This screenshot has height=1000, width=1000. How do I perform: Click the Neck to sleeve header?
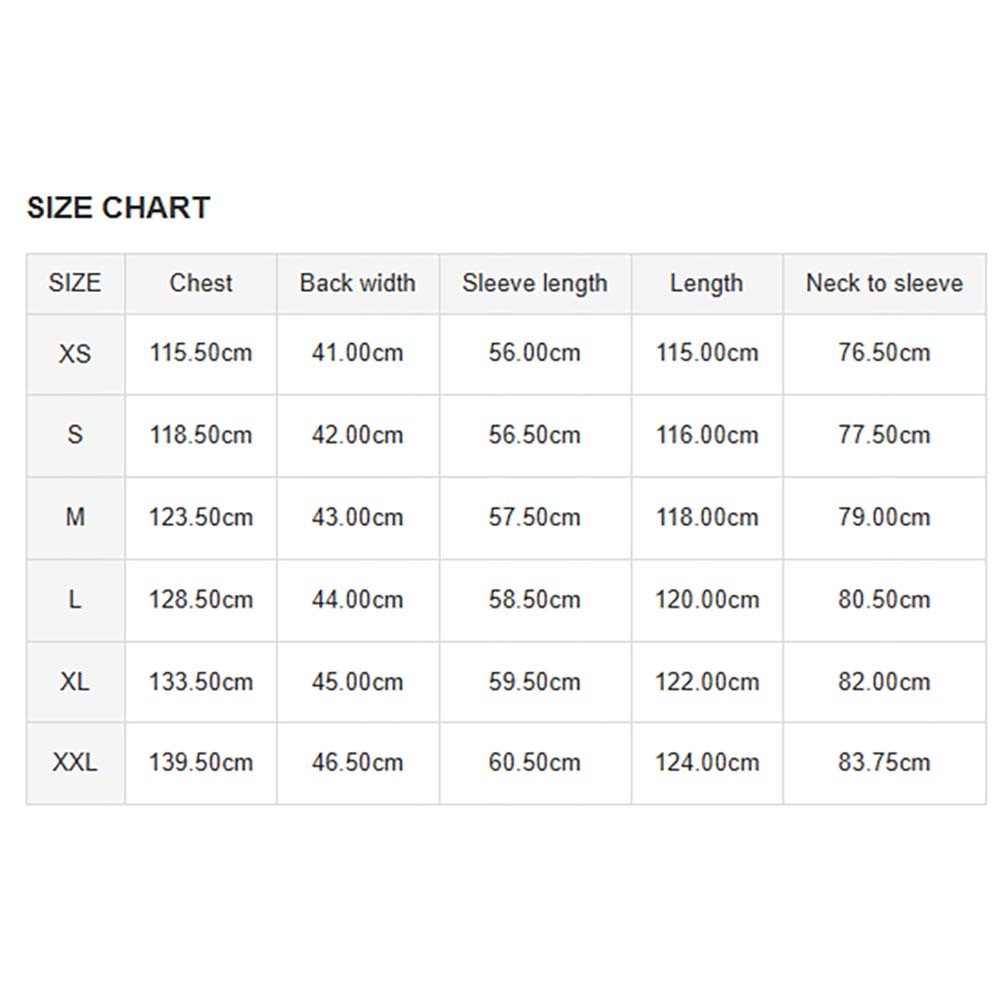coord(884,283)
